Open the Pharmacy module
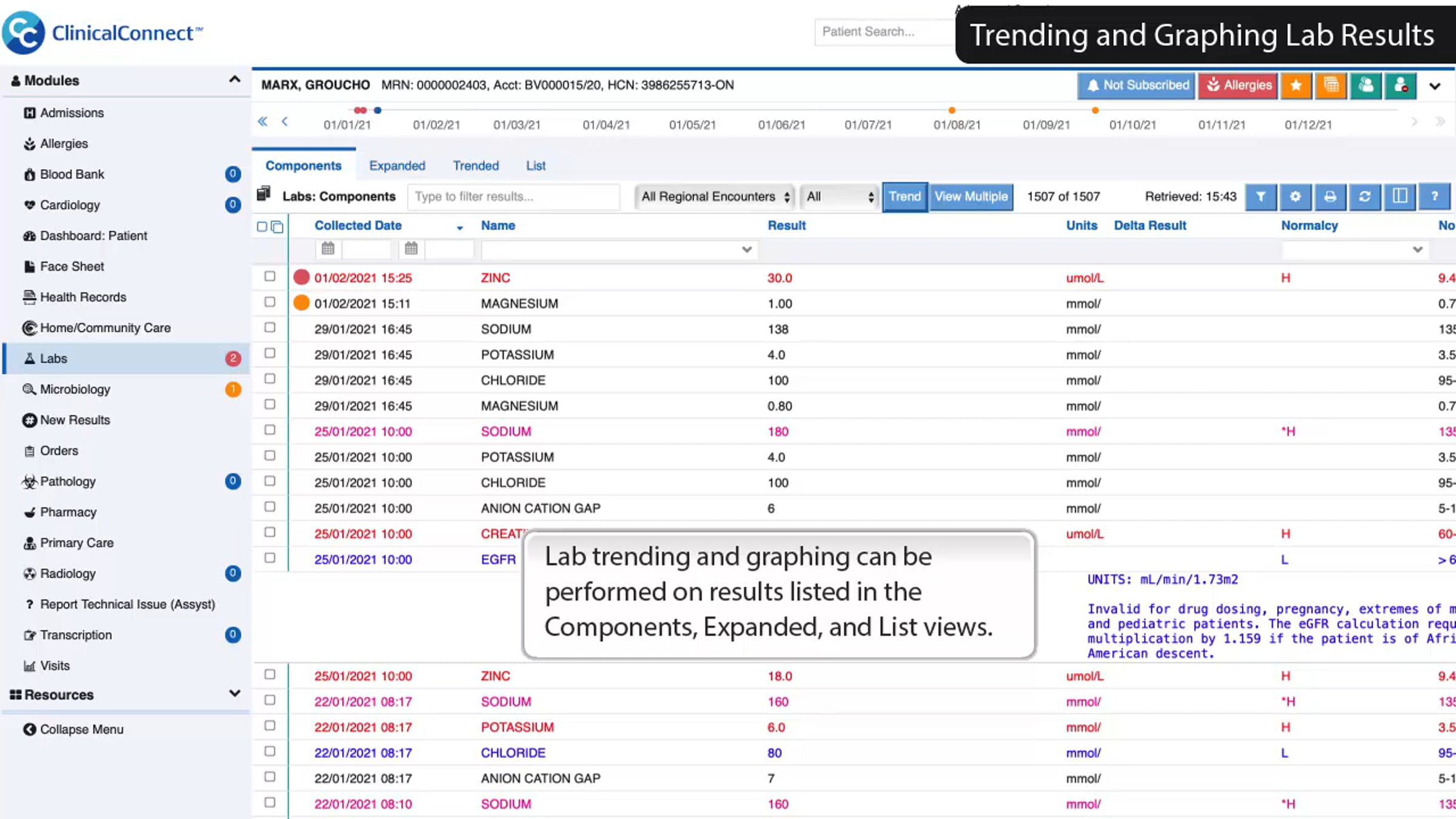 (x=68, y=512)
